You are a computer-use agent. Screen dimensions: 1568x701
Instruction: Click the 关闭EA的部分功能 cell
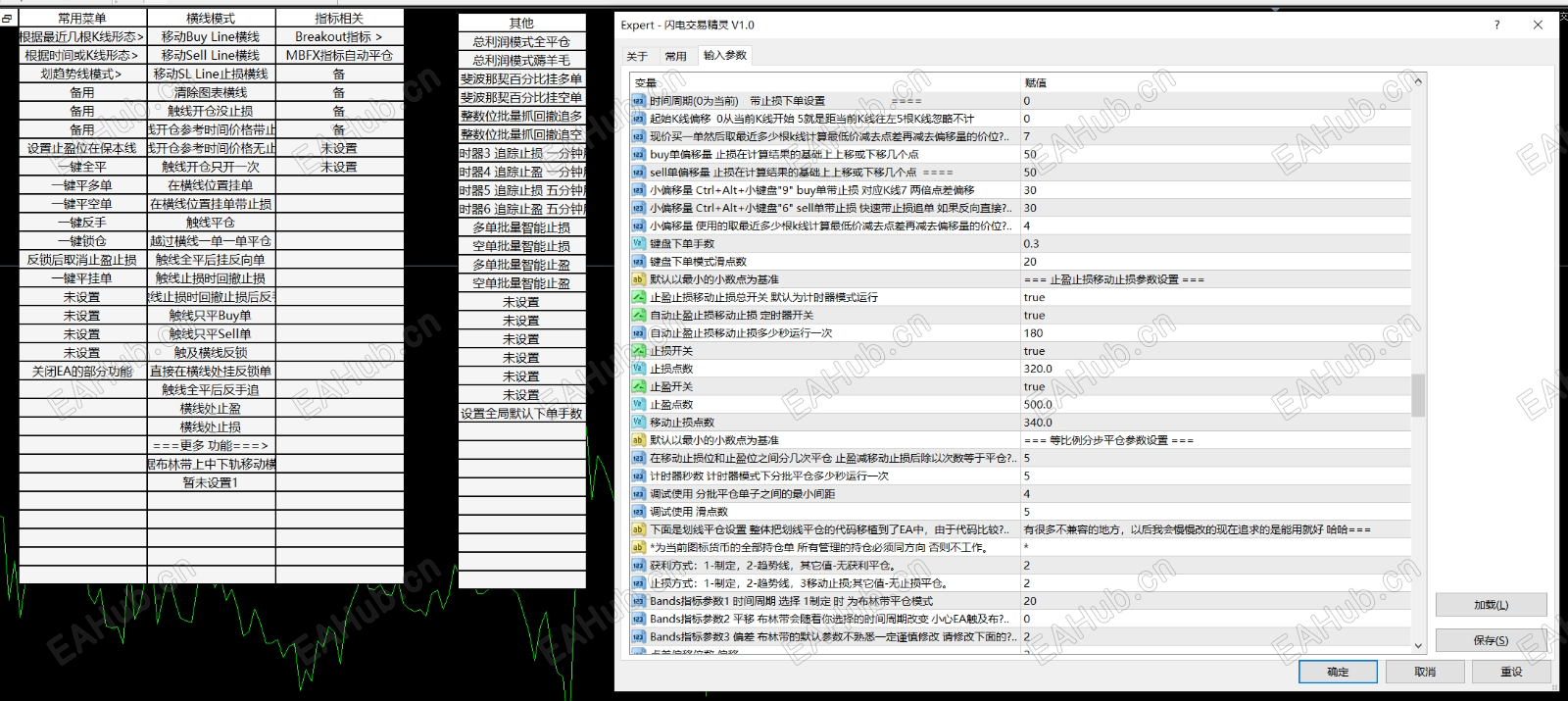pyautogui.click(x=82, y=372)
